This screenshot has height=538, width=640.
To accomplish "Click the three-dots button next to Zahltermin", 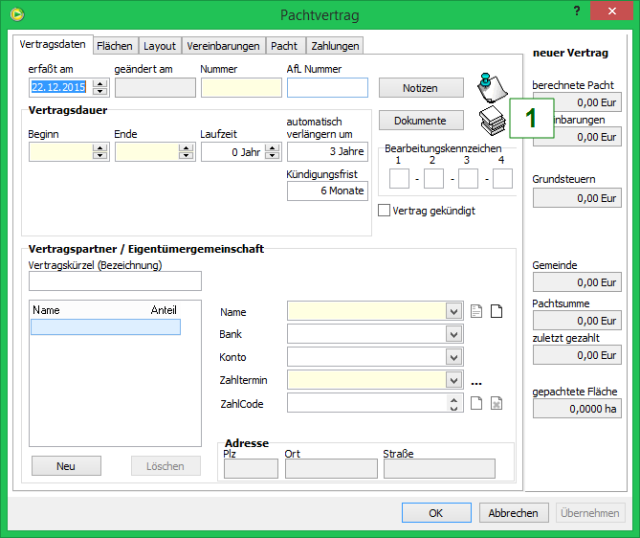I will pos(476,381).
